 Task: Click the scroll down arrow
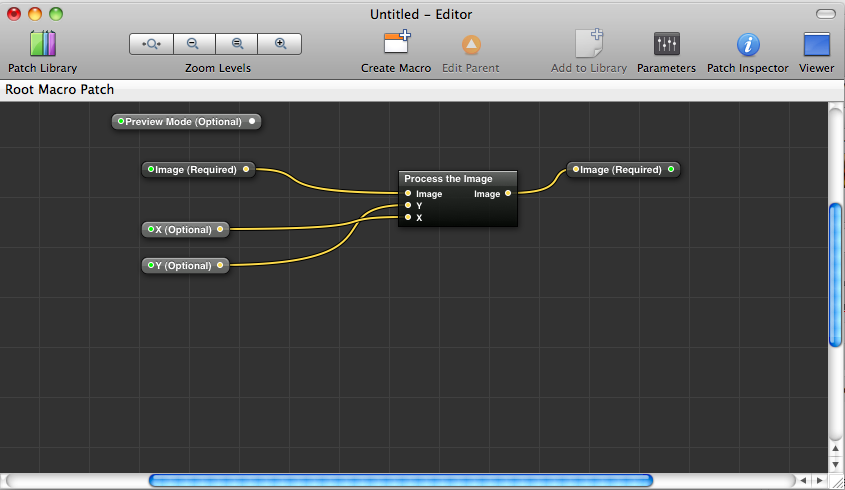(836, 463)
